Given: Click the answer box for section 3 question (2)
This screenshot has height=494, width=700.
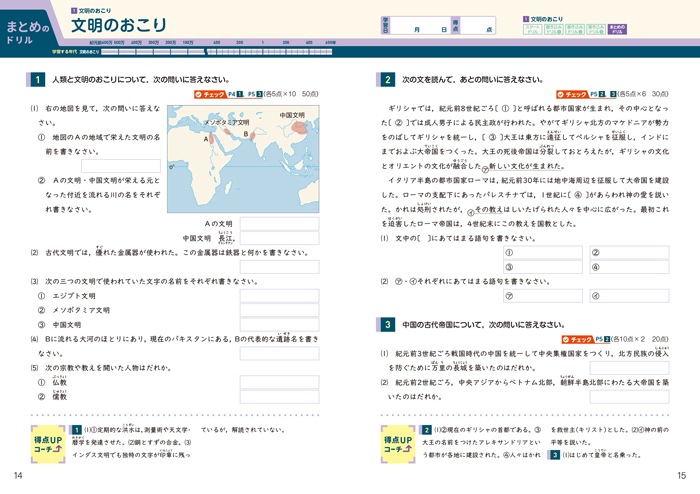Looking at the screenshot, I should pos(629,397).
